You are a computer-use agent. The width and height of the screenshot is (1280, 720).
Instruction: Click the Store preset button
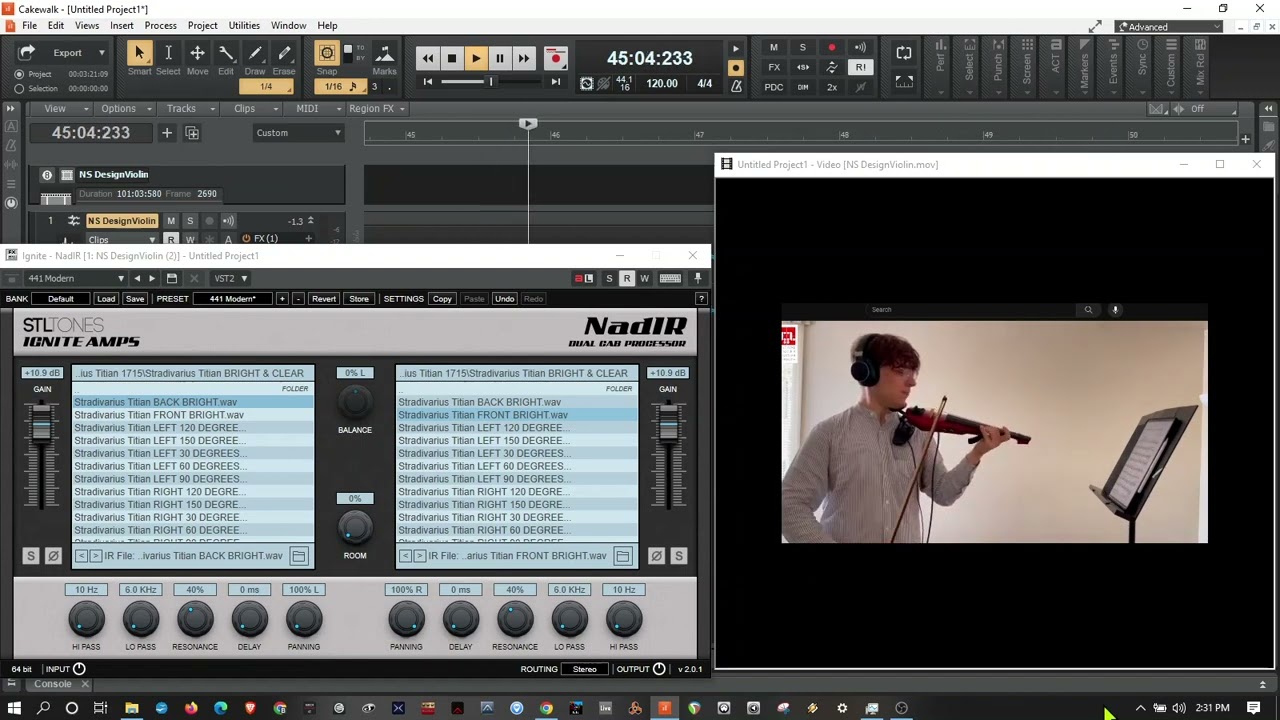[x=359, y=299]
